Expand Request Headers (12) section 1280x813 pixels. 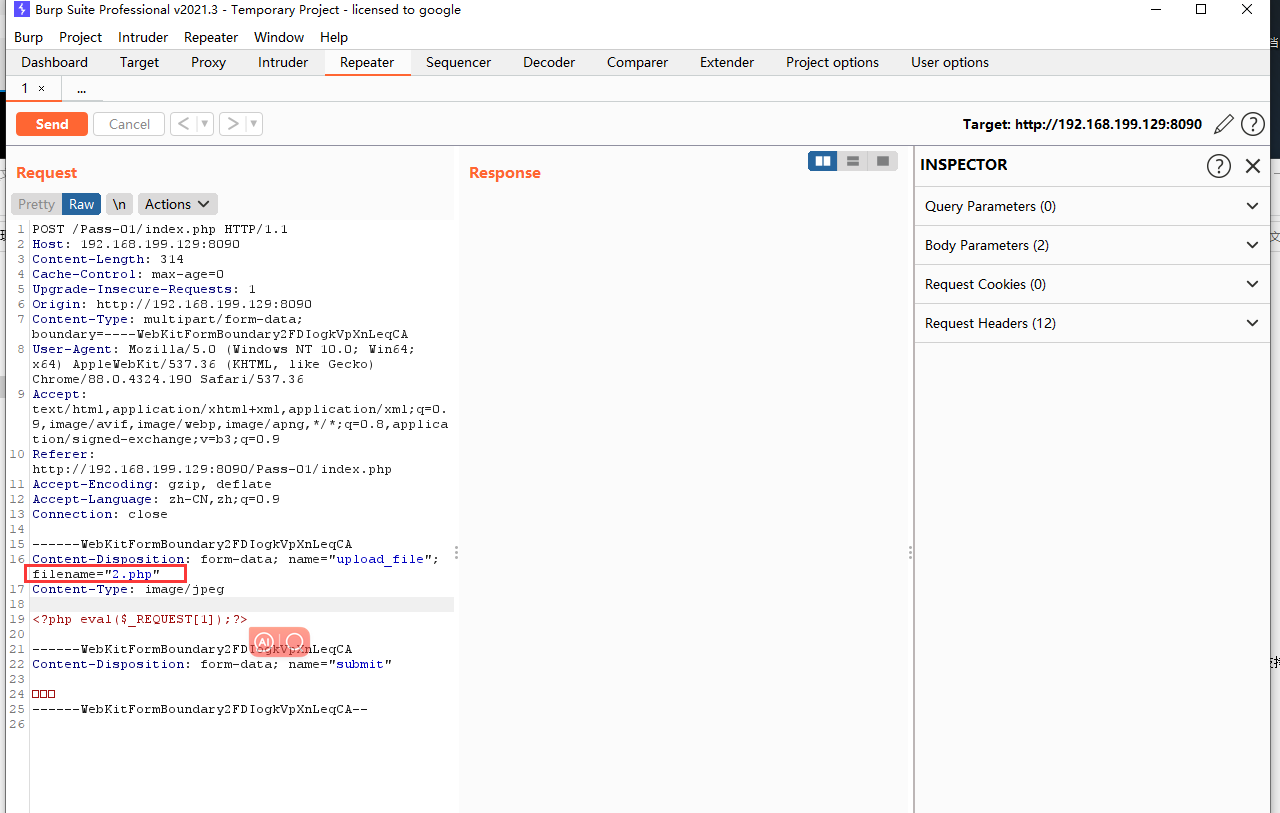1091,323
